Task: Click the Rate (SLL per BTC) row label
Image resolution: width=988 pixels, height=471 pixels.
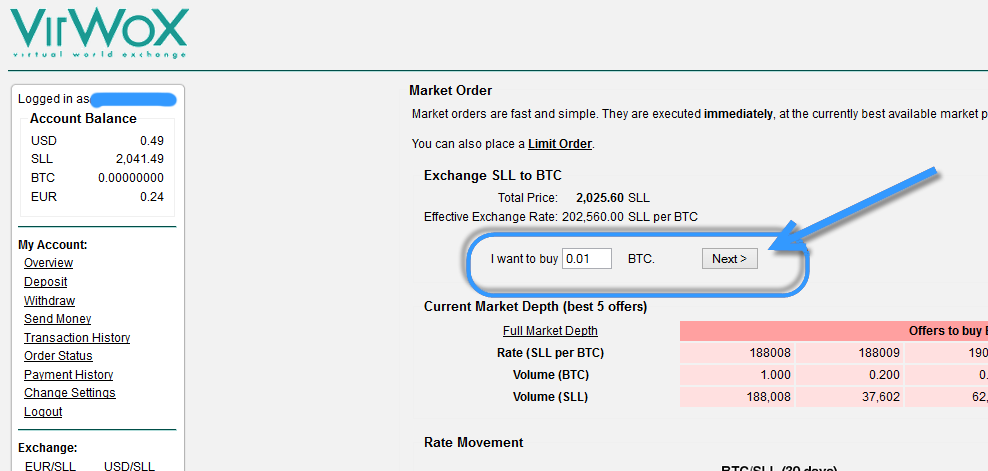Action: point(550,353)
